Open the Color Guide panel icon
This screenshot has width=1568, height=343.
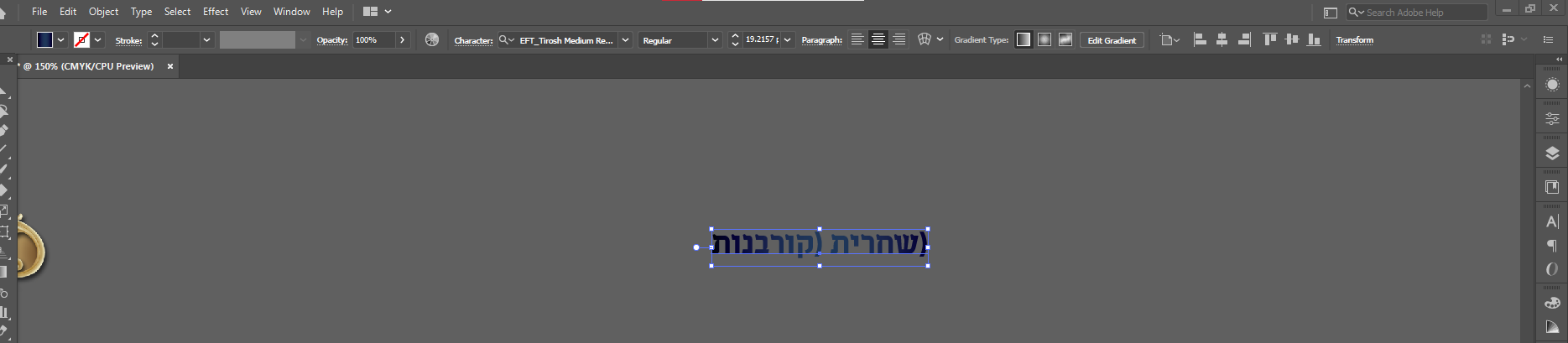click(x=1552, y=327)
